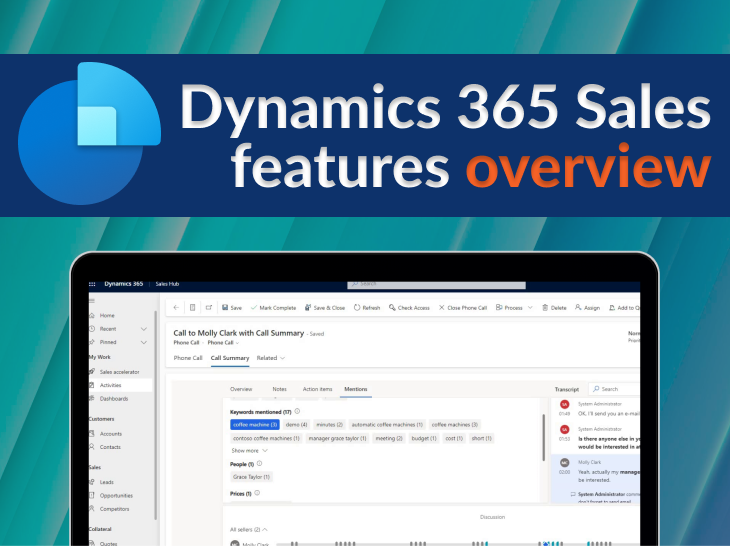
Task: Click the Process command
Action: pyautogui.click(x=509, y=308)
